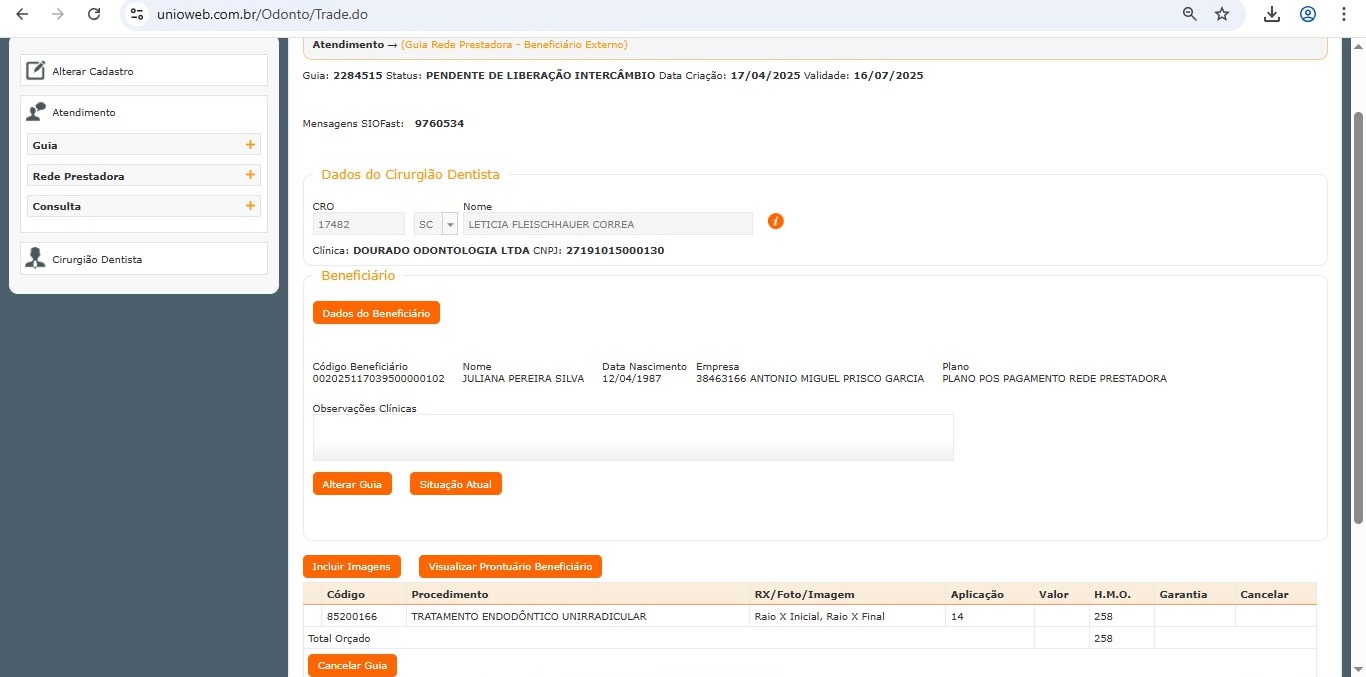Click inside the Observações Clínicas text area
The height and width of the screenshot is (677, 1366).
point(632,437)
